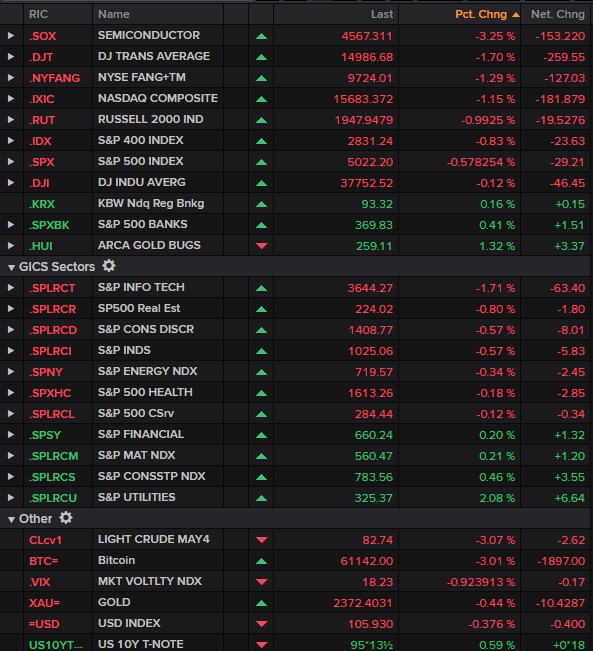Sort by Last column header
Viewport: 593px width, 651px height.
click(x=382, y=15)
